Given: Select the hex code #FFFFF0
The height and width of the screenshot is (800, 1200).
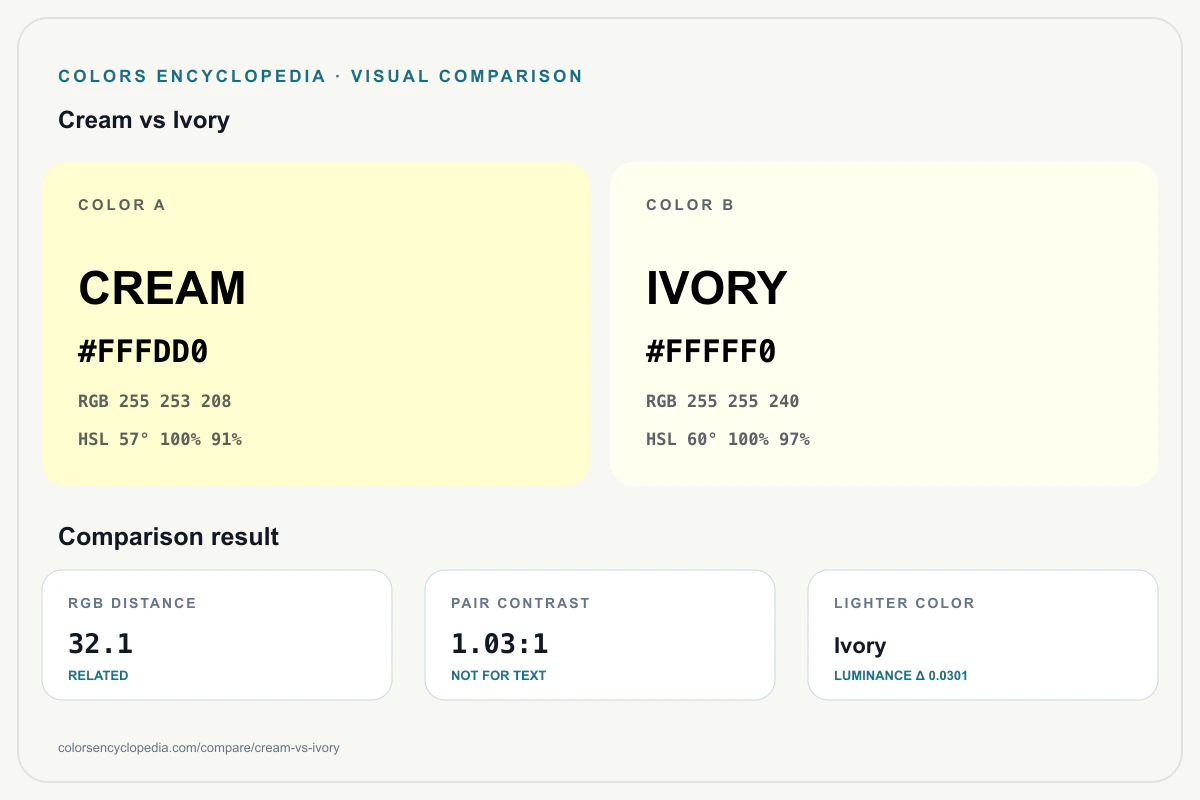Looking at the screenshot, I should pos(711,352).
